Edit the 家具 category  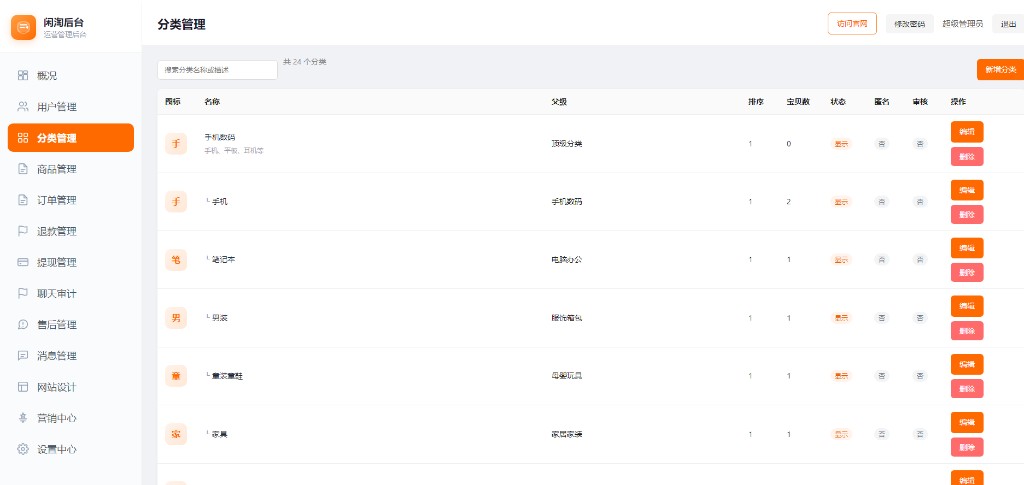coord(967,422)
